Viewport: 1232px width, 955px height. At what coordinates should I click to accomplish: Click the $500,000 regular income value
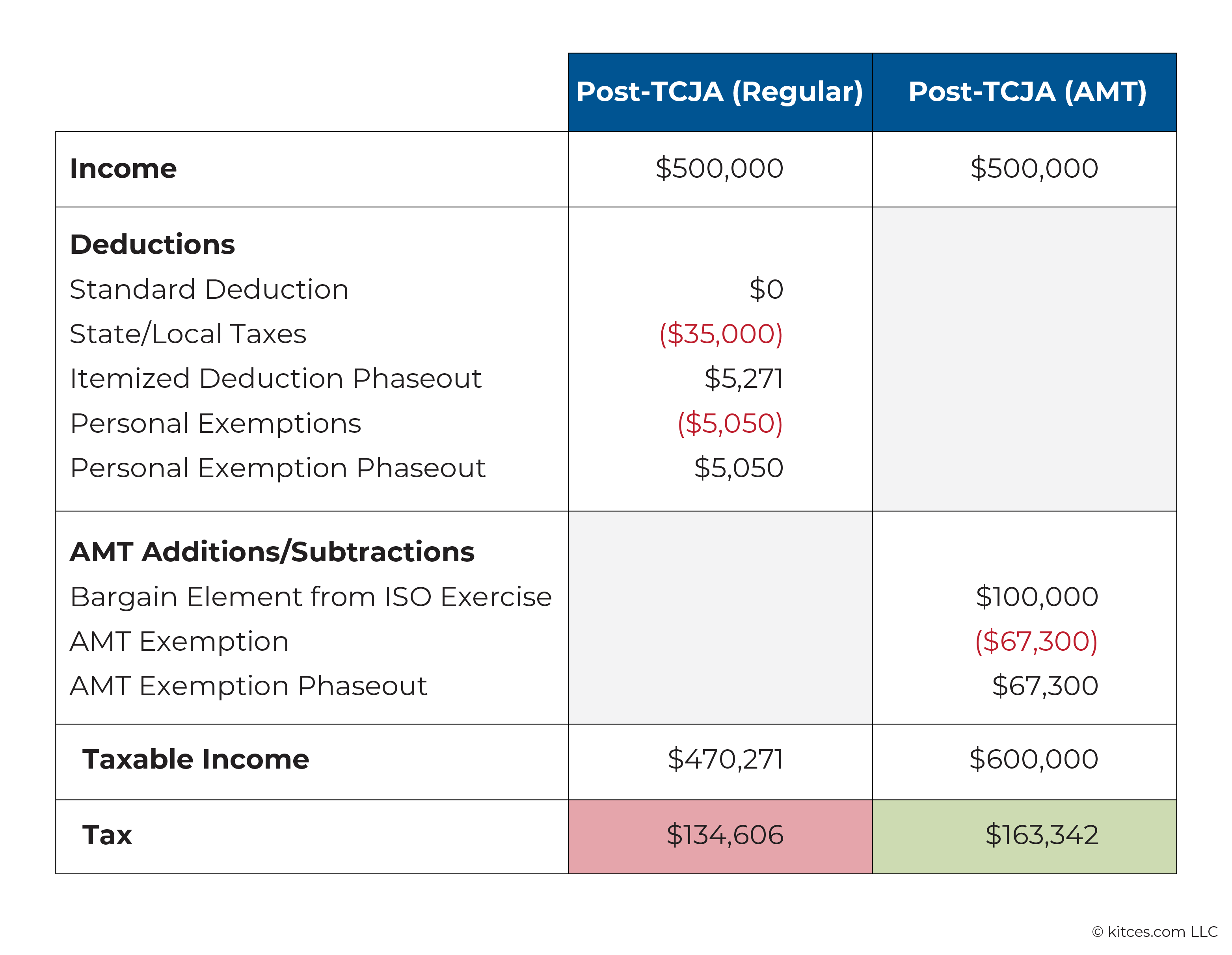pyautogui.click(x=719, y=168)
